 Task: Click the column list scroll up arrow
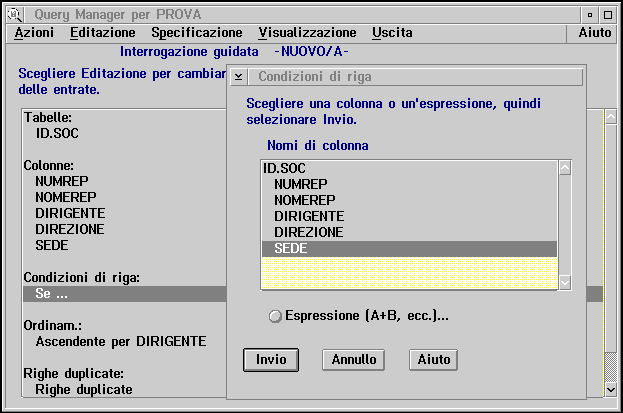565,169
